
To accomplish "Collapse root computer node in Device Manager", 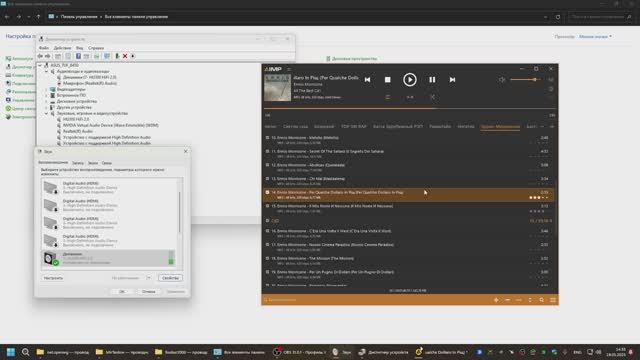I will [40, 65].
